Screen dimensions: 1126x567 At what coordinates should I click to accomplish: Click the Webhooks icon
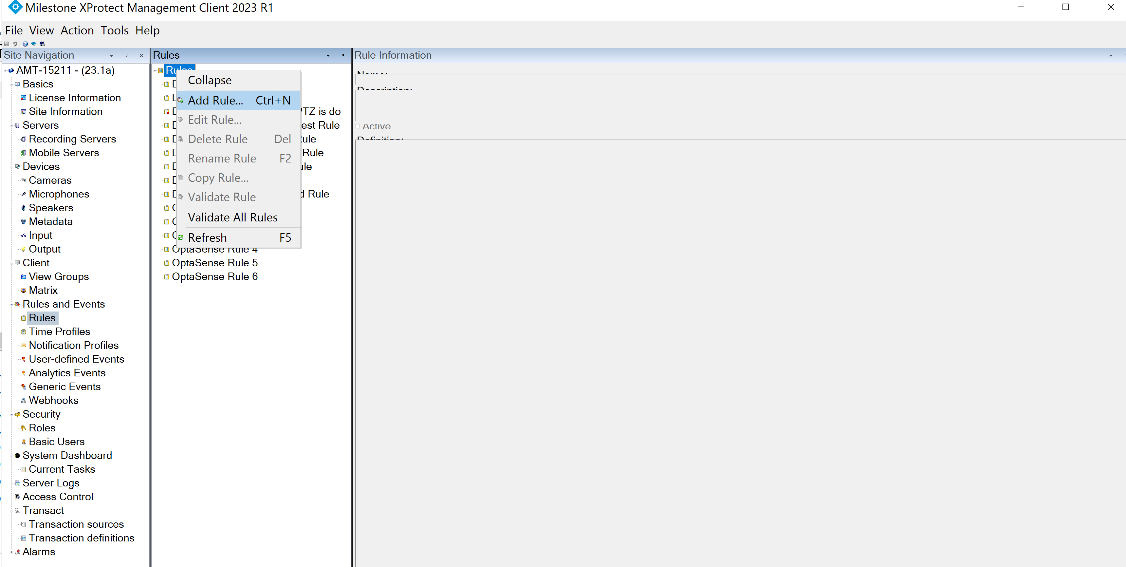pyautogui.click(x=23, y=400)
